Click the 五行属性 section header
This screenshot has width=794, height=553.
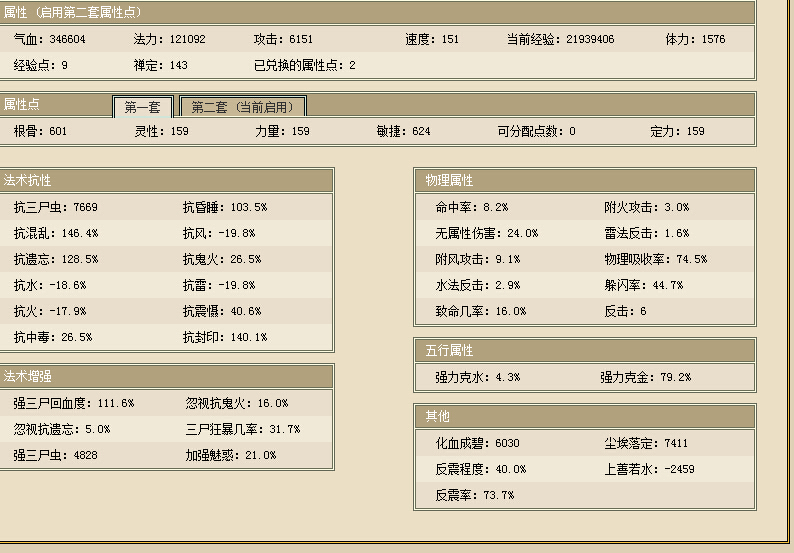click(x=449, y=351)
